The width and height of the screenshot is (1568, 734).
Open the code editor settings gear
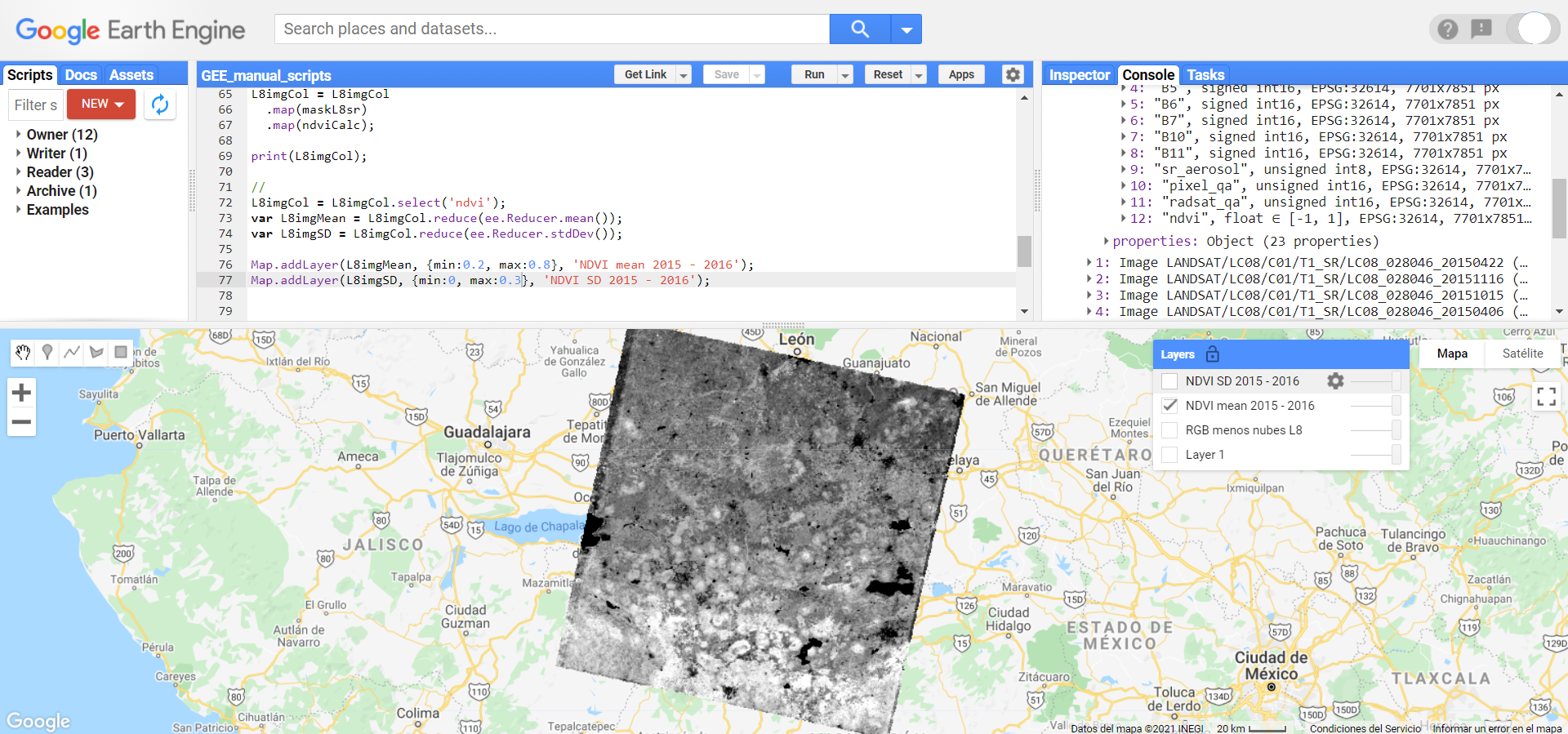pos(1013,74)
